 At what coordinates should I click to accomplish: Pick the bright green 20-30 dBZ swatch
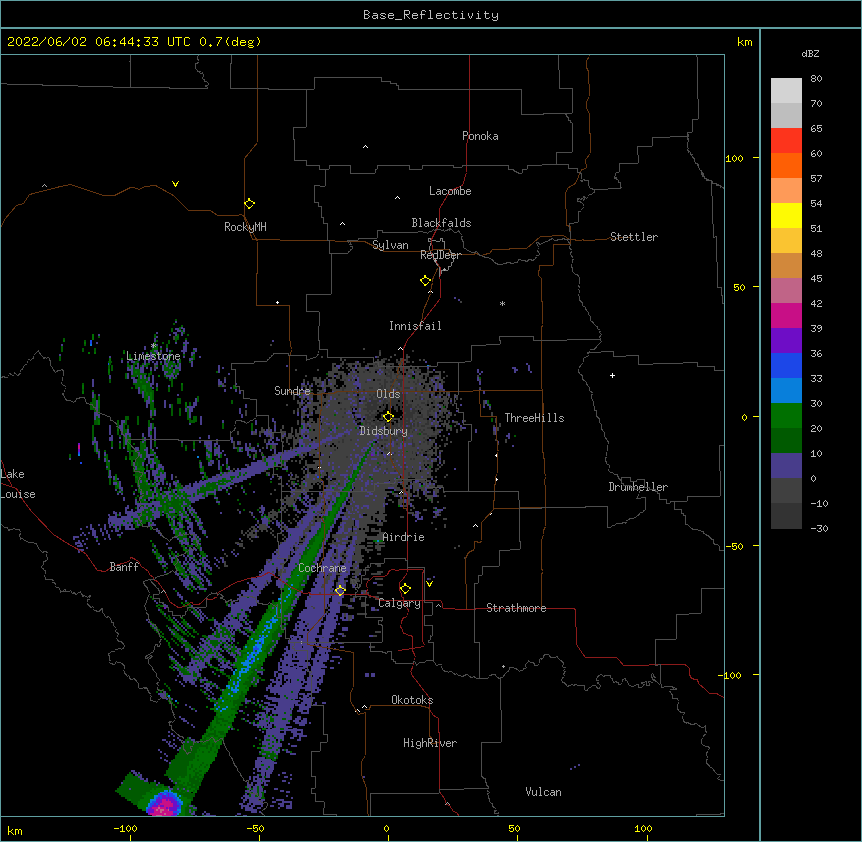pyautogui.click(x=786, y=416)
